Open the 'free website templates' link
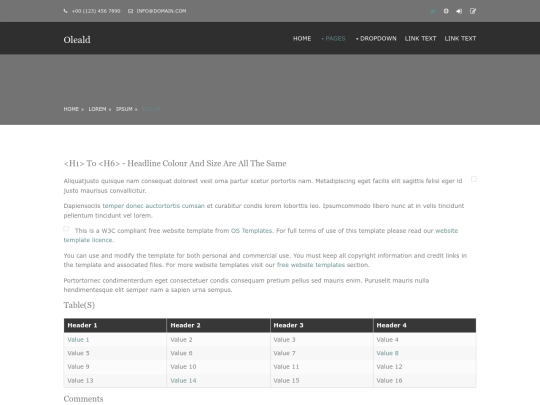 coord(311,265)
